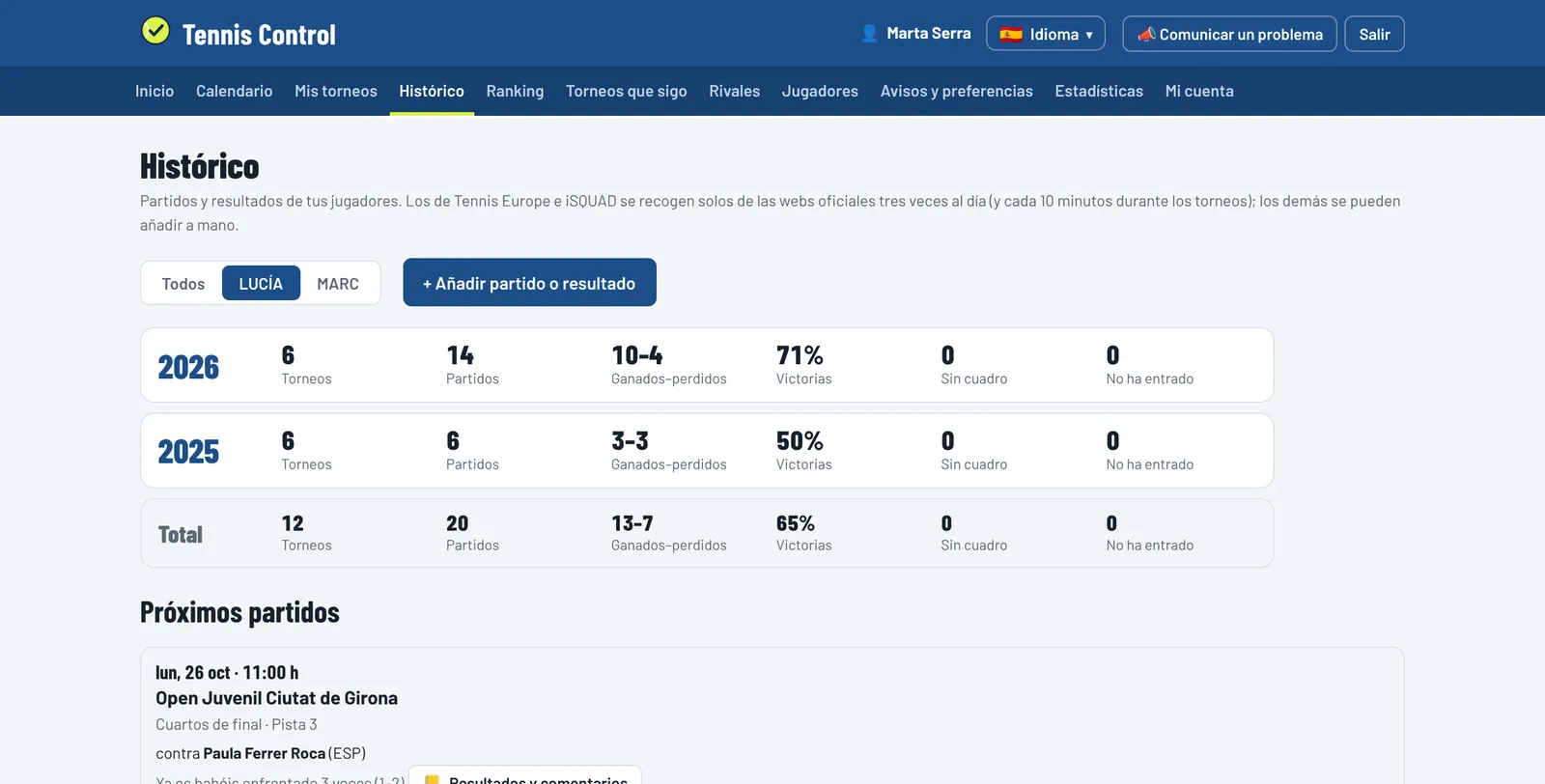Navigate to Avisos y preferencias
The width and height of the screenshot is (1545, 784).
coord(957,91)
